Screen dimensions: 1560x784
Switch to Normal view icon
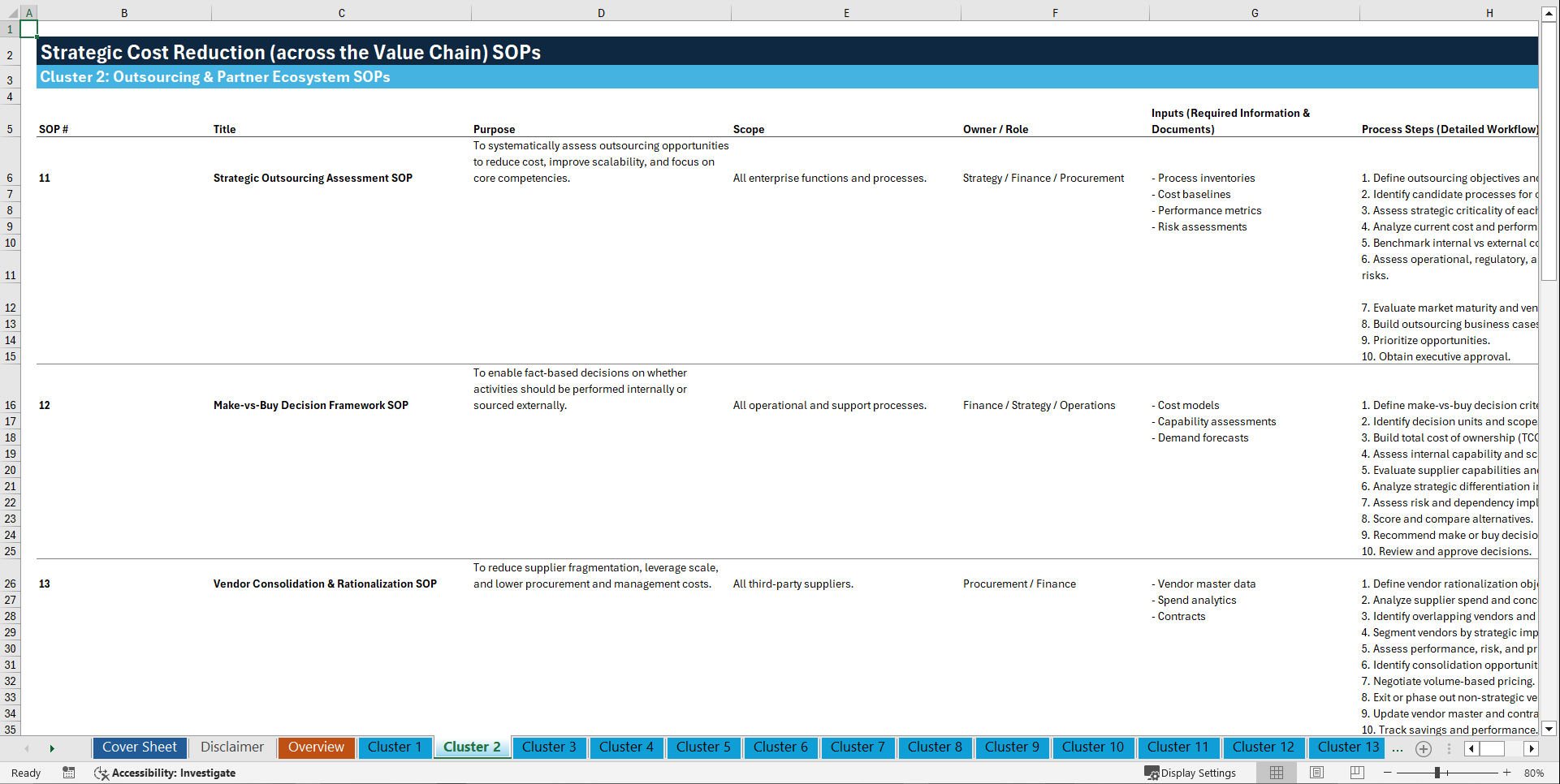pos(1276,773)
